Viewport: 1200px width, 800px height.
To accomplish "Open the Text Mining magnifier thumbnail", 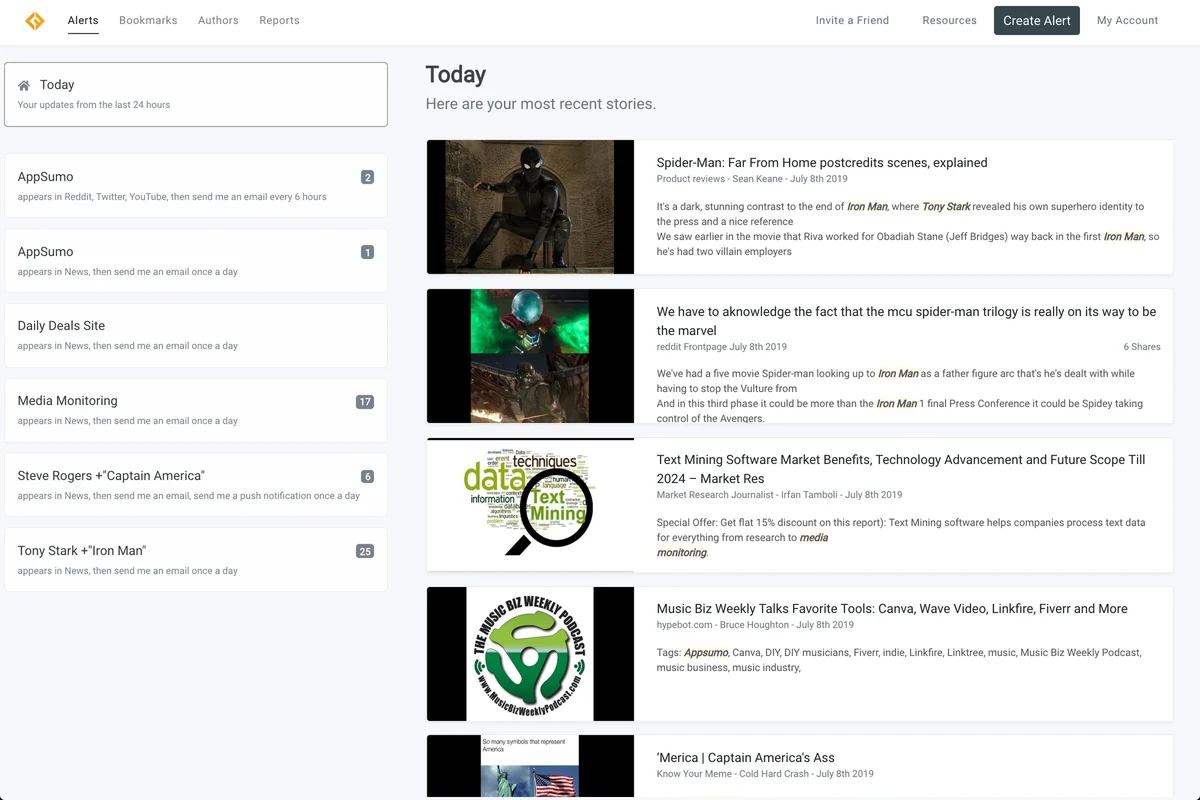I will (x=530, y=504).
